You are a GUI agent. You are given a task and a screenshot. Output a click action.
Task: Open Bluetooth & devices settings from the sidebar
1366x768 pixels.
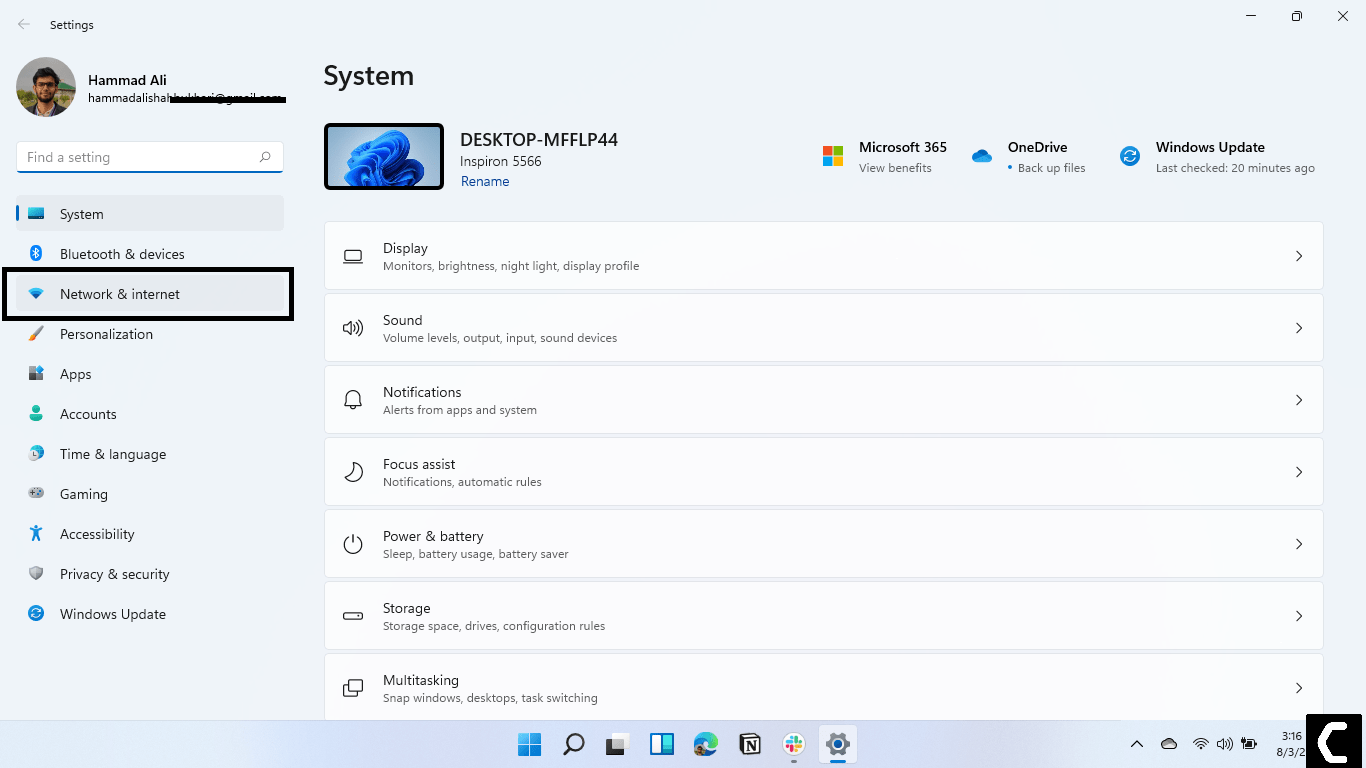(121, 253)
